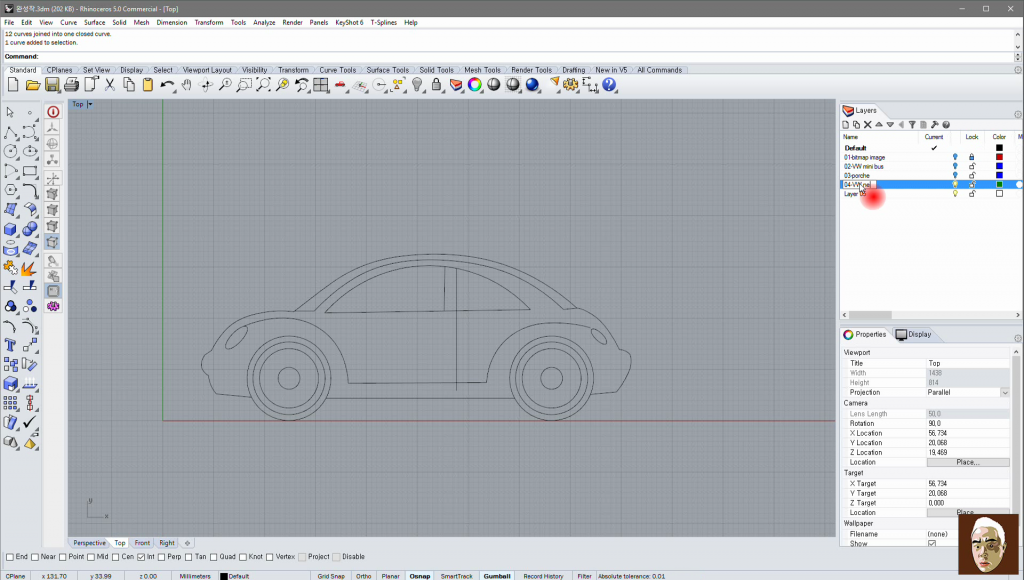Change the 01-bitmap image red color swatch
Screen dimensions: 1024x580
(x=999, y=157)
